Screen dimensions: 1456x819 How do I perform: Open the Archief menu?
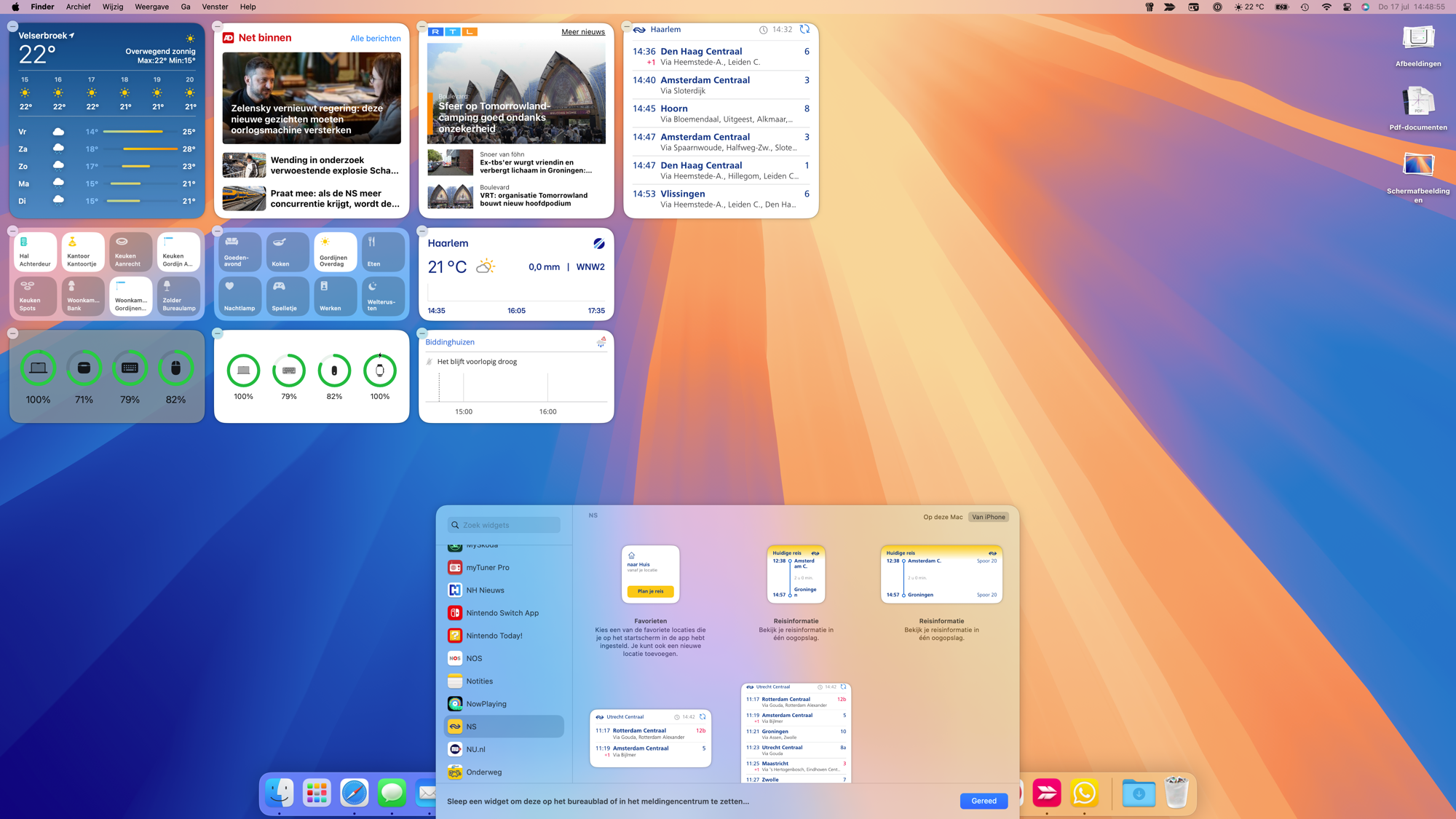coord(78,7)
